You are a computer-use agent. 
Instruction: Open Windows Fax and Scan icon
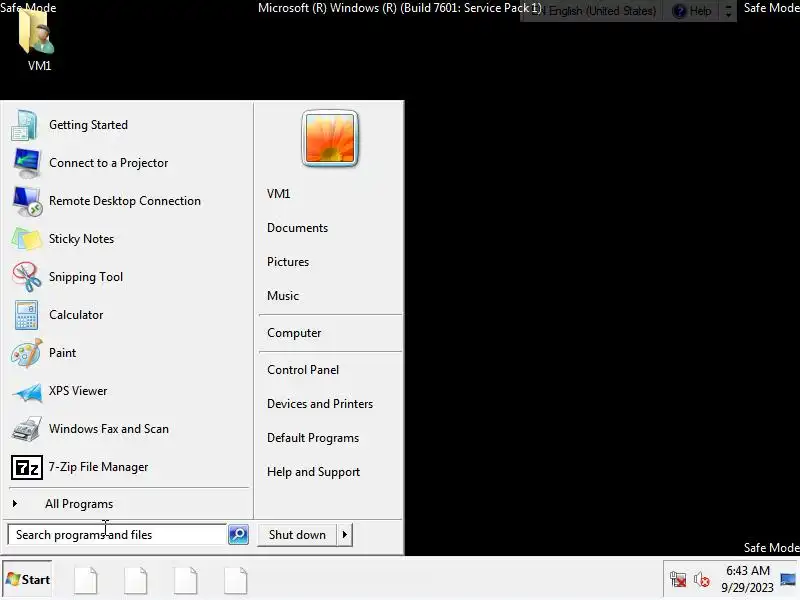[27, 429]
